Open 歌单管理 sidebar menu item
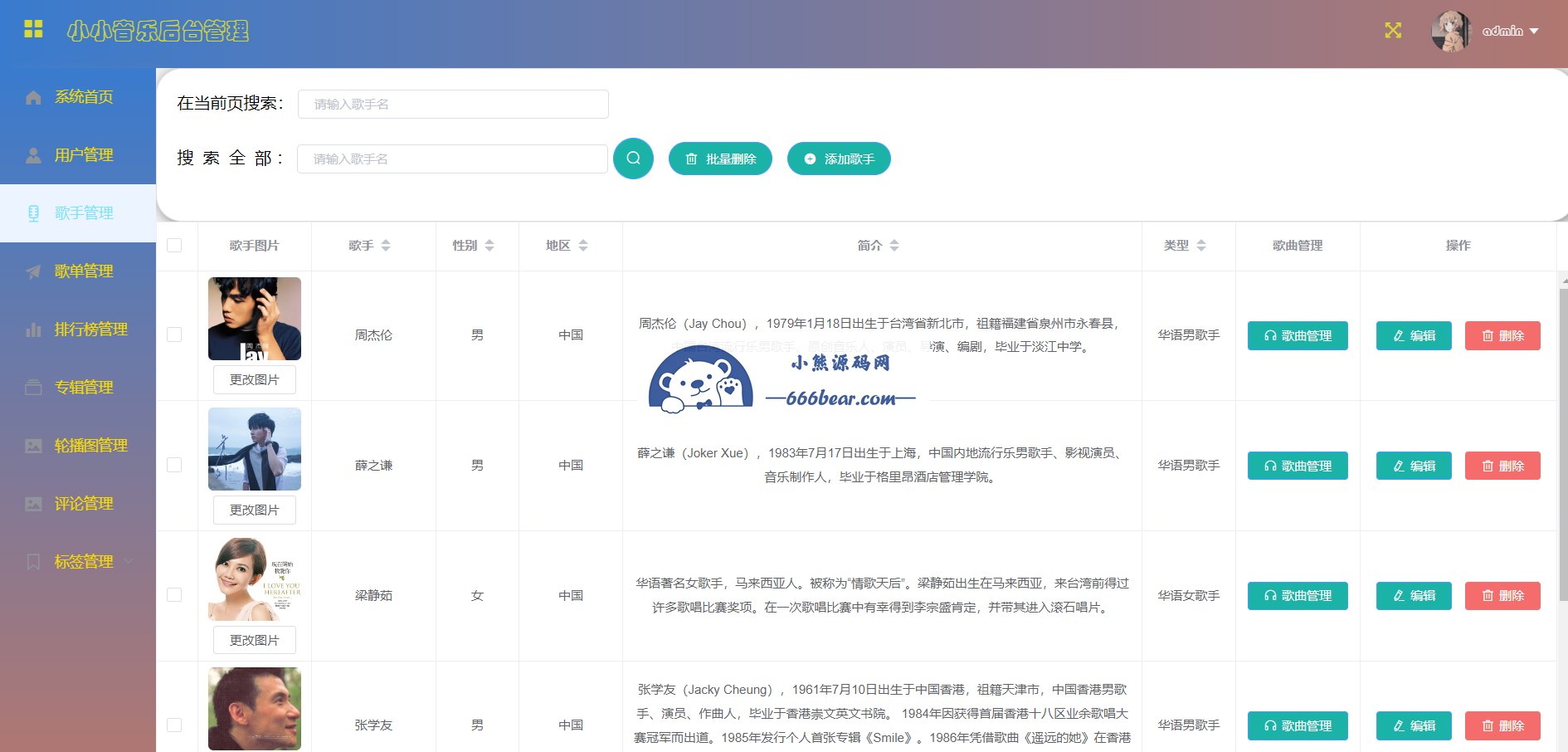Image resolution: width=1568 pixels, height=752 pixels. [x=83, y=271]
